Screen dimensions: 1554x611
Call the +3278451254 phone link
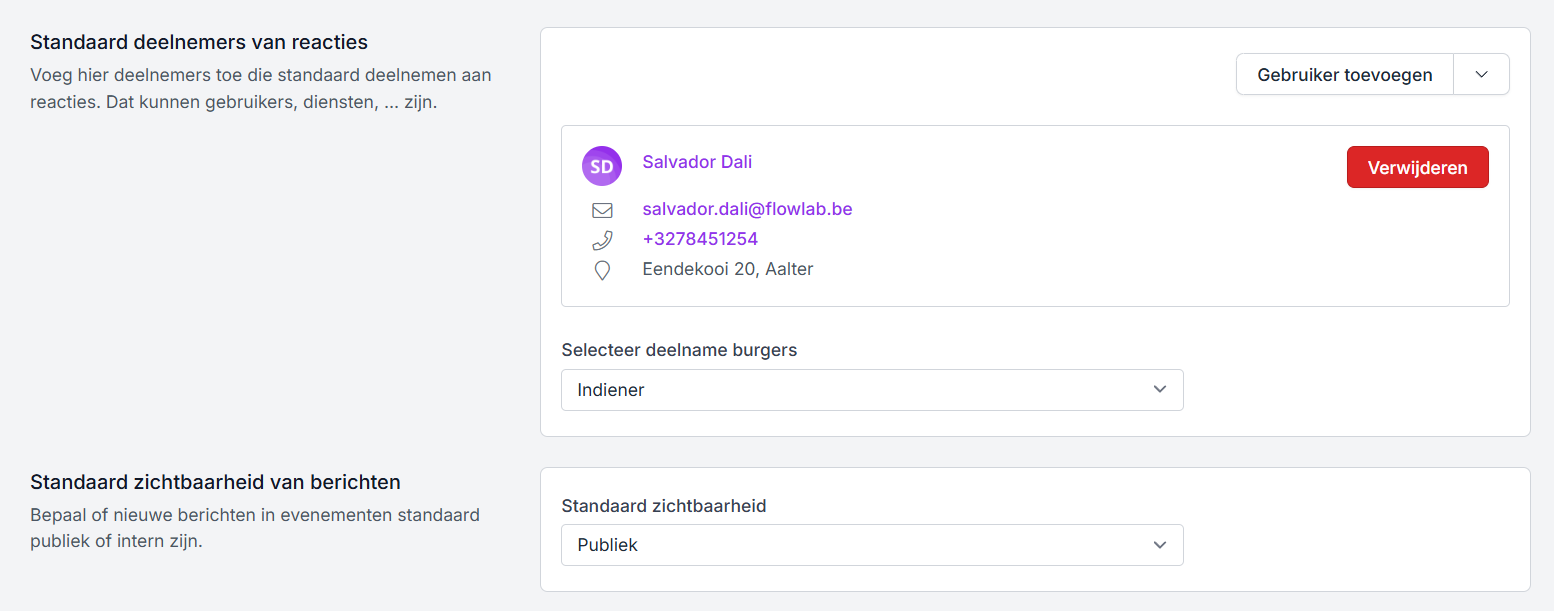[700, 239]
